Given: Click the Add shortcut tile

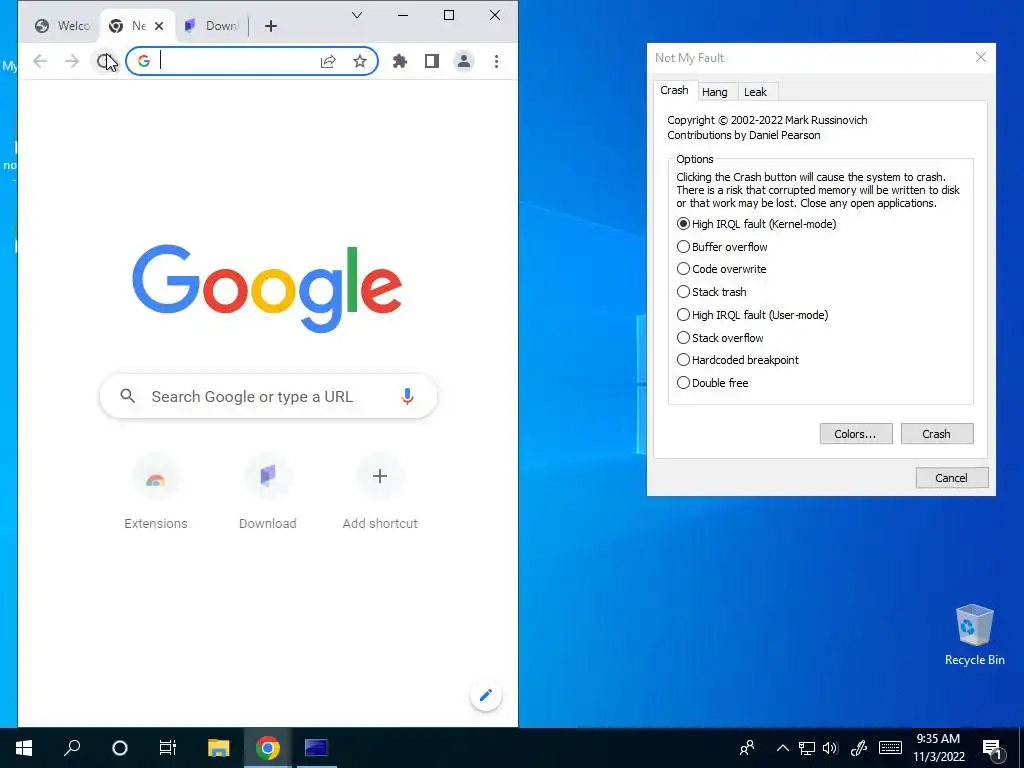Looking at the screenshot, I should 380,491.
